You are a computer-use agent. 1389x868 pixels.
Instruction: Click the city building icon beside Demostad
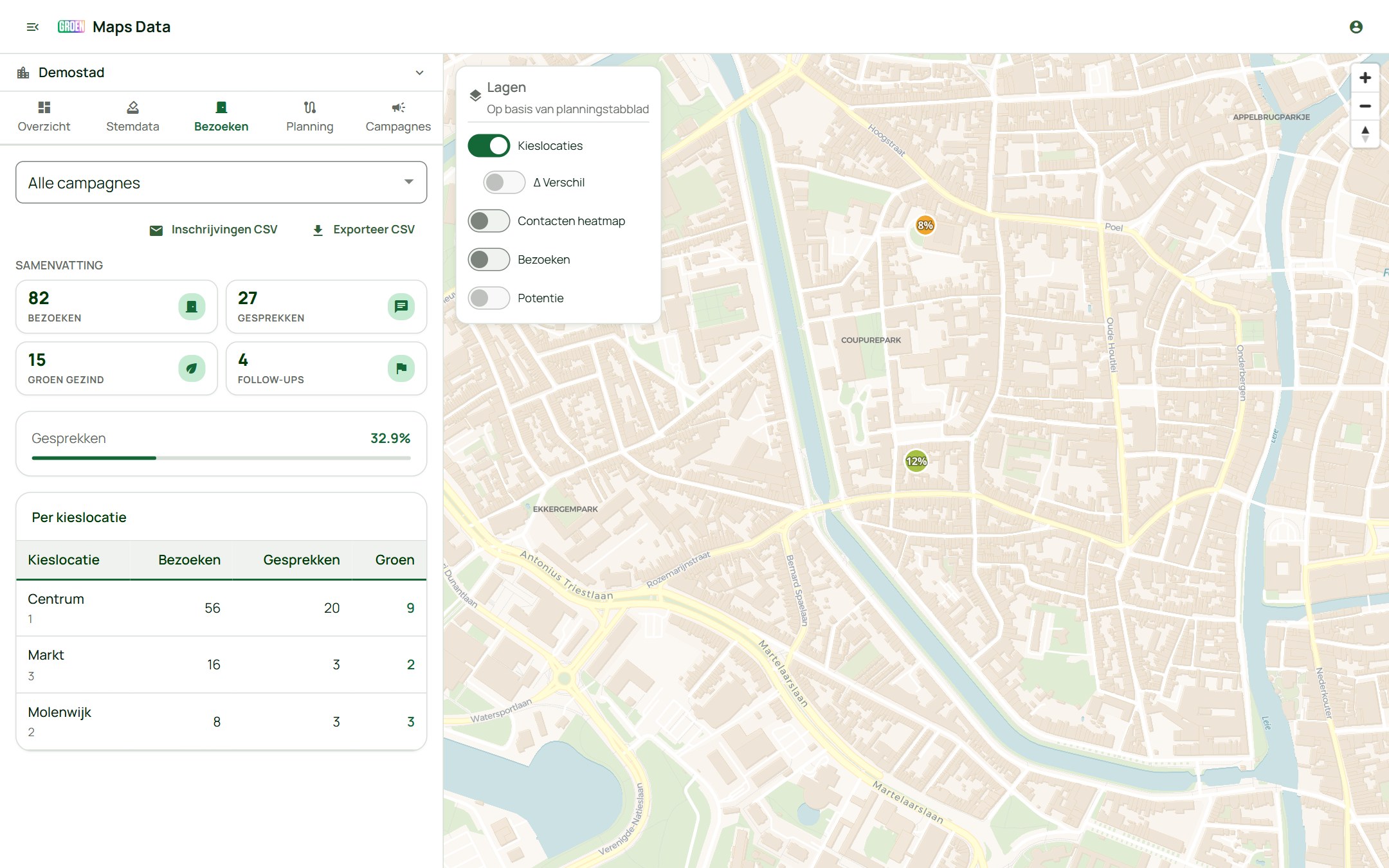[x=23, y=73]
